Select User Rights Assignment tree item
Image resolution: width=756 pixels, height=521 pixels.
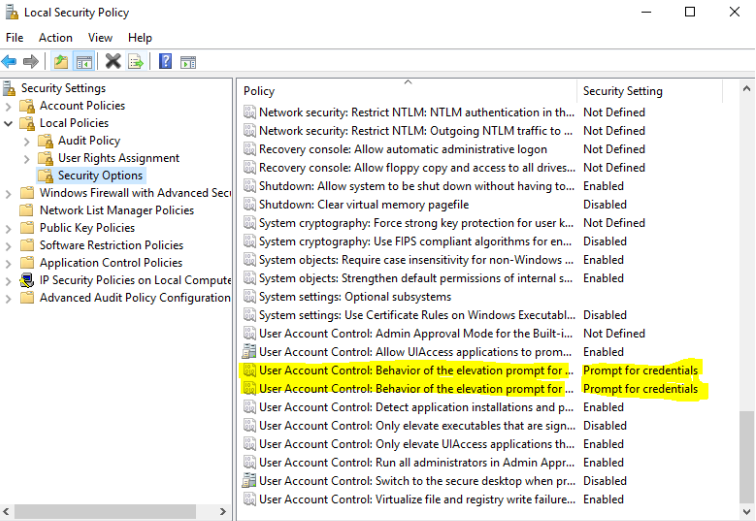119,158
